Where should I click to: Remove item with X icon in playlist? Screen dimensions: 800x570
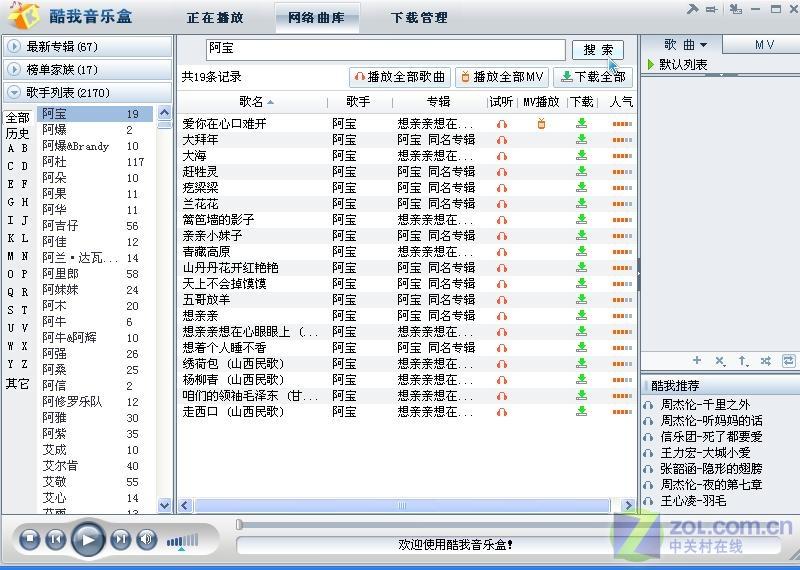[x=720, y=361]
